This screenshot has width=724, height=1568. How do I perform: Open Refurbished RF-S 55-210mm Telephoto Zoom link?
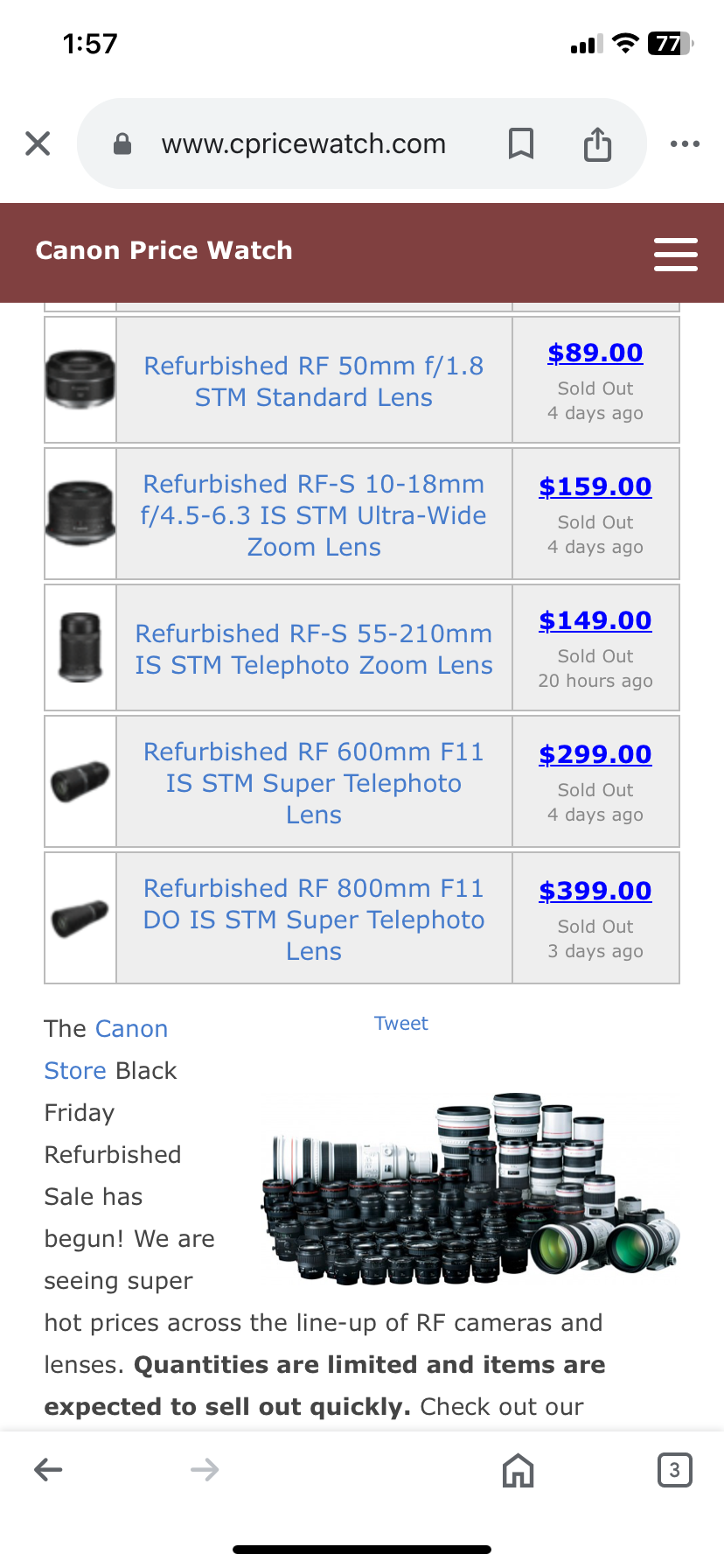tap(314, 649)
